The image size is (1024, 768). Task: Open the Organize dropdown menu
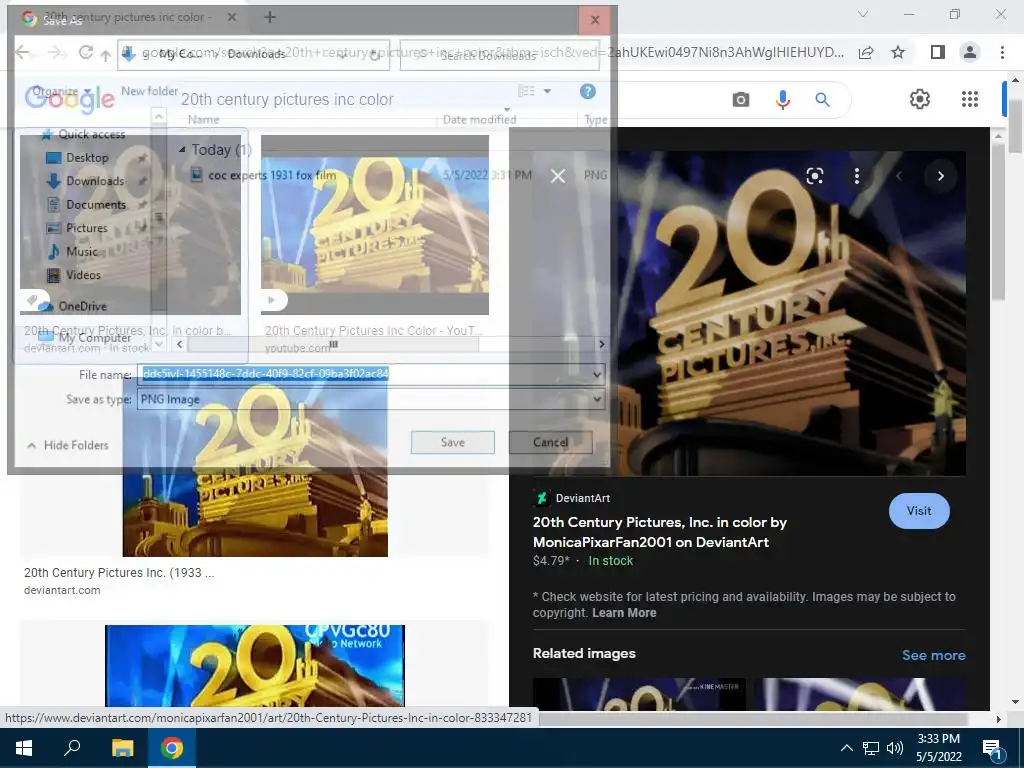click(60, 91)
